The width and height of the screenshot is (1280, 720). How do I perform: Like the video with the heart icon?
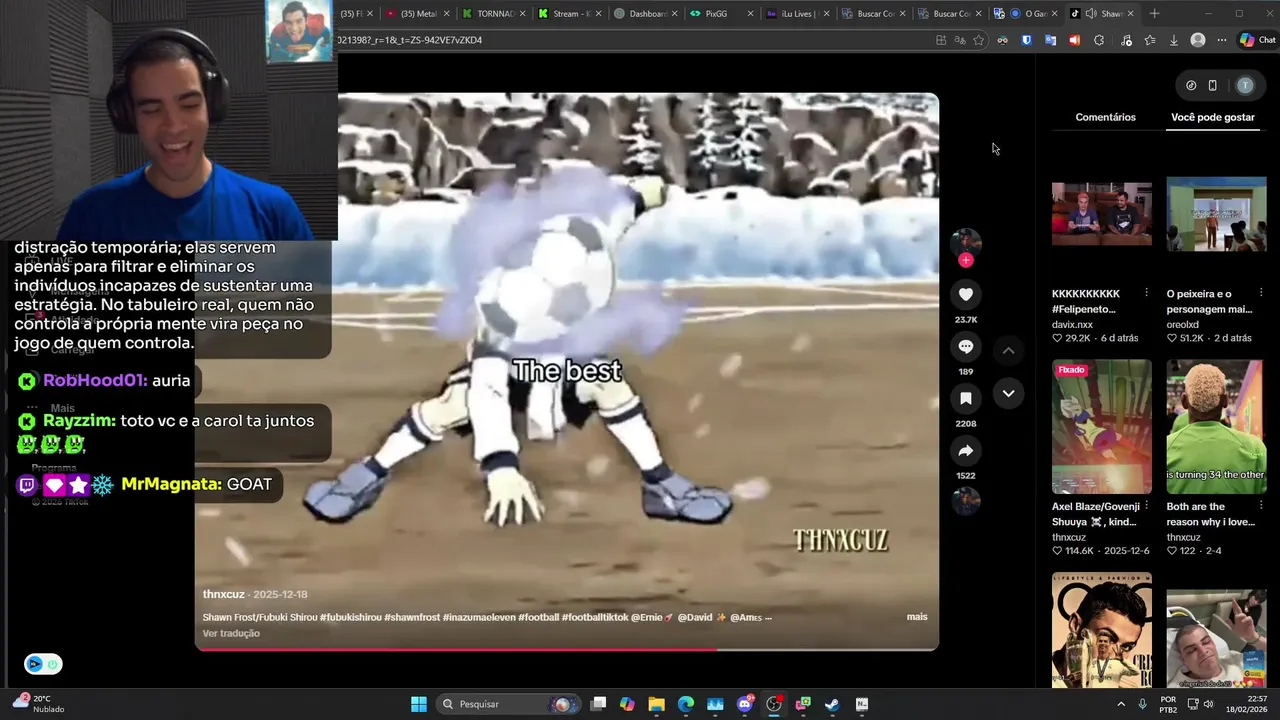[965, 294]
